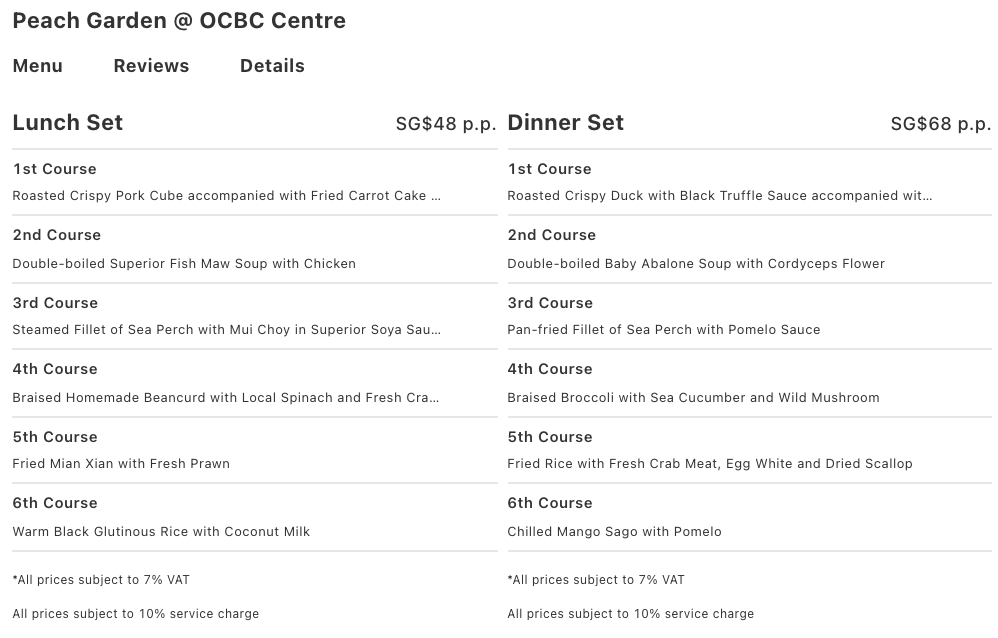Click Braised Broccoli with Sea Cucumber item
The height and width of the screenshot is (638, 998).
click(x=693, y=398)
